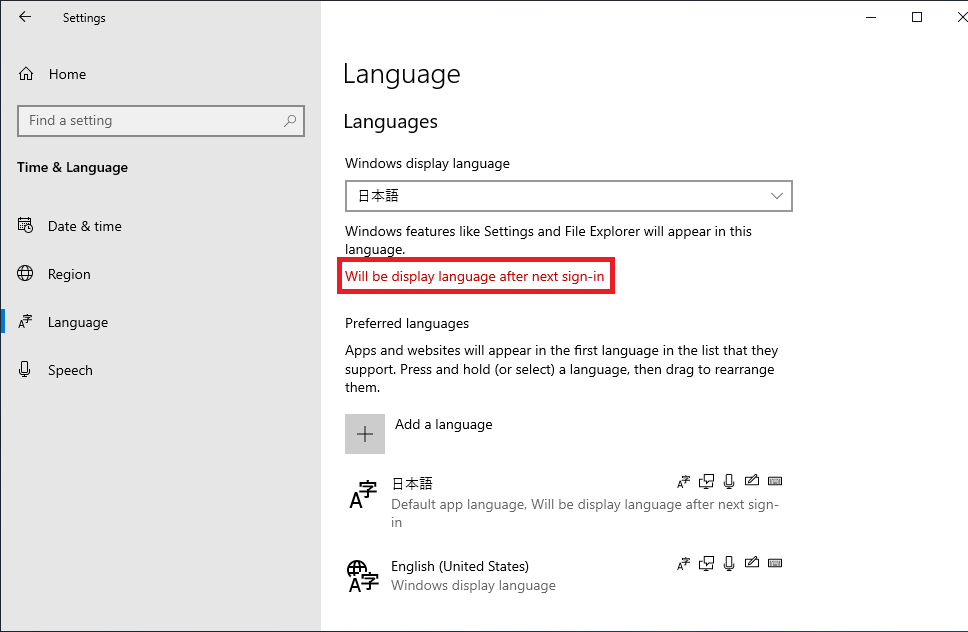
Task: Go back with the Settings back arrow
Action: 25,17
